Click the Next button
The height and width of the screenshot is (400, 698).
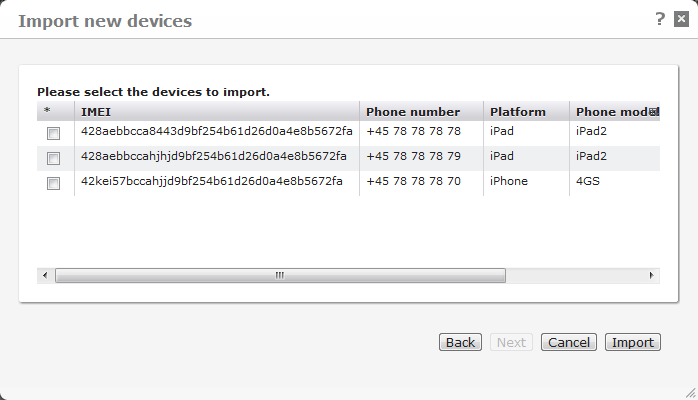[511, 342]
